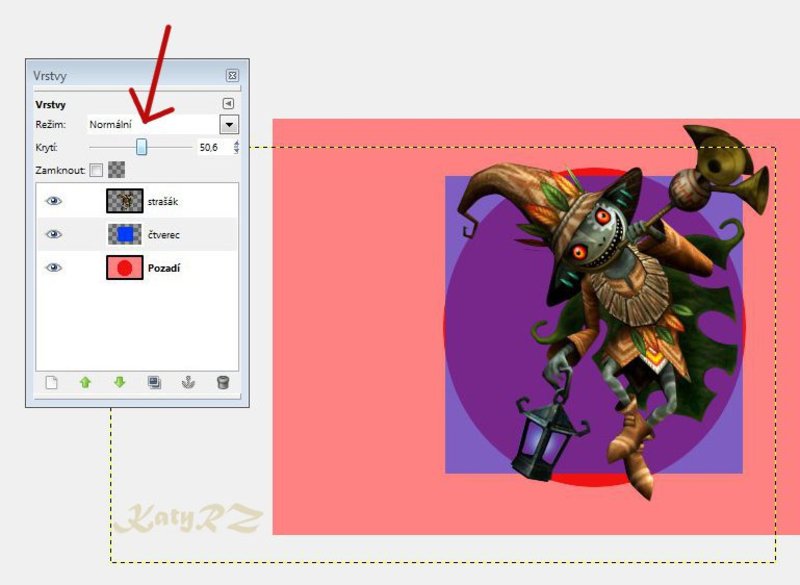Select the Pozadí layer name
This screenshot has height=585, width=800.
pyautogui.click(x=164, y=268)
